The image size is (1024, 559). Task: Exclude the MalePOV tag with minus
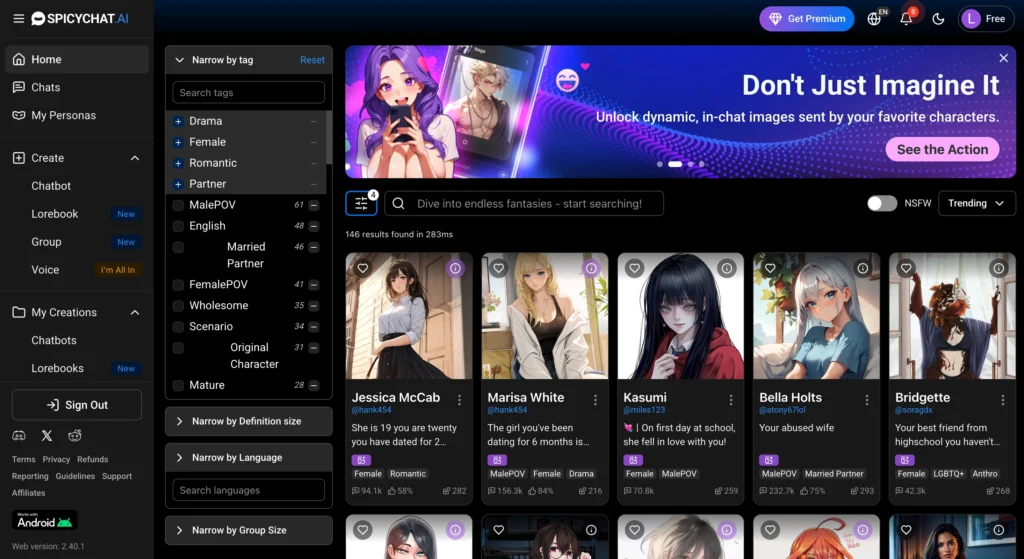click(314, 205)
